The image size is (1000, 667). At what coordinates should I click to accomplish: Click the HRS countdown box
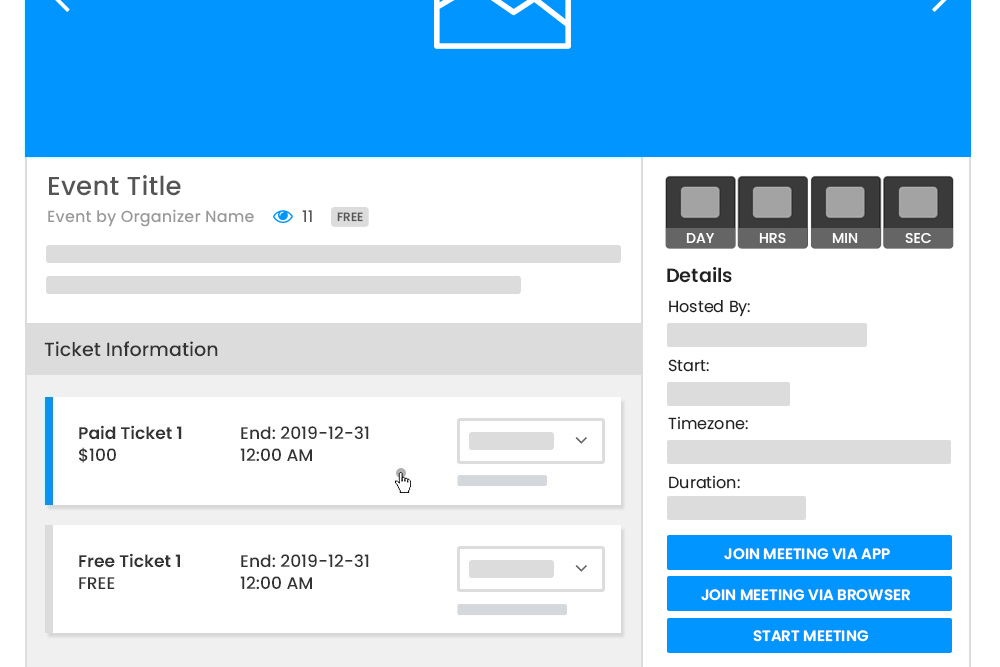[x=772, y=212]
